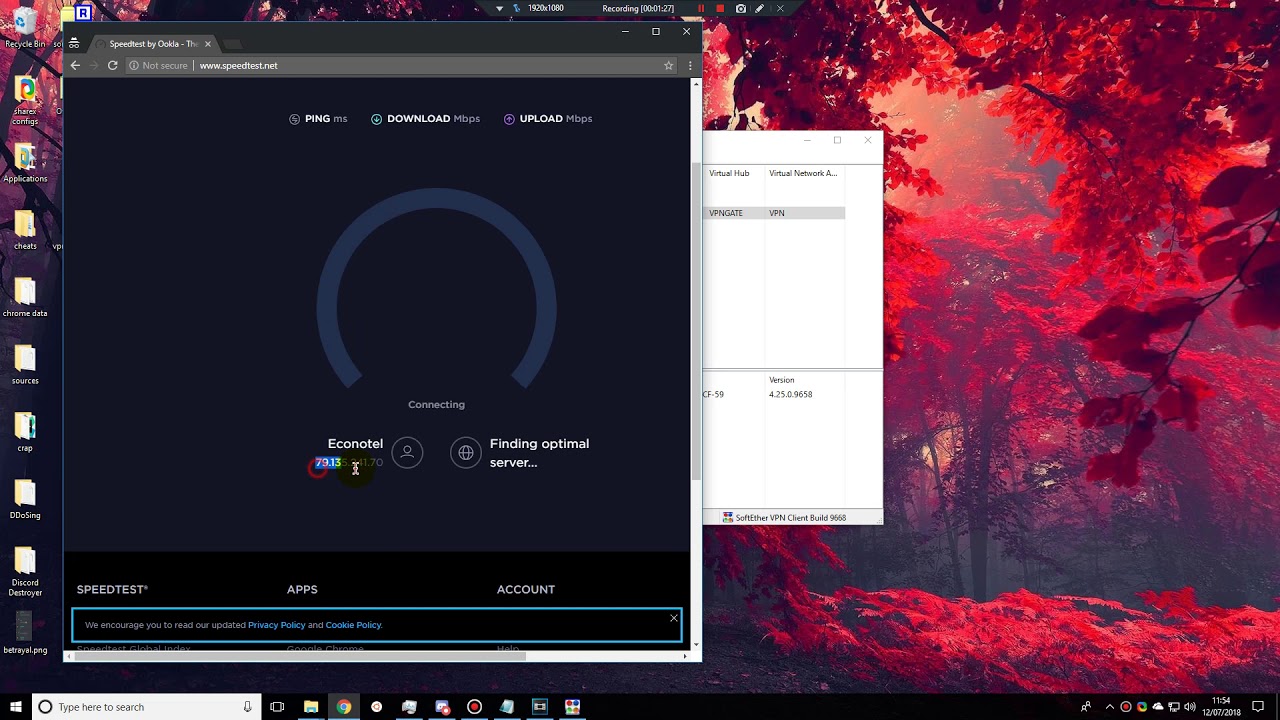The image size is (1280, 720).
Task: Open the sharex configs desktop icon
Action: [25, 102]
